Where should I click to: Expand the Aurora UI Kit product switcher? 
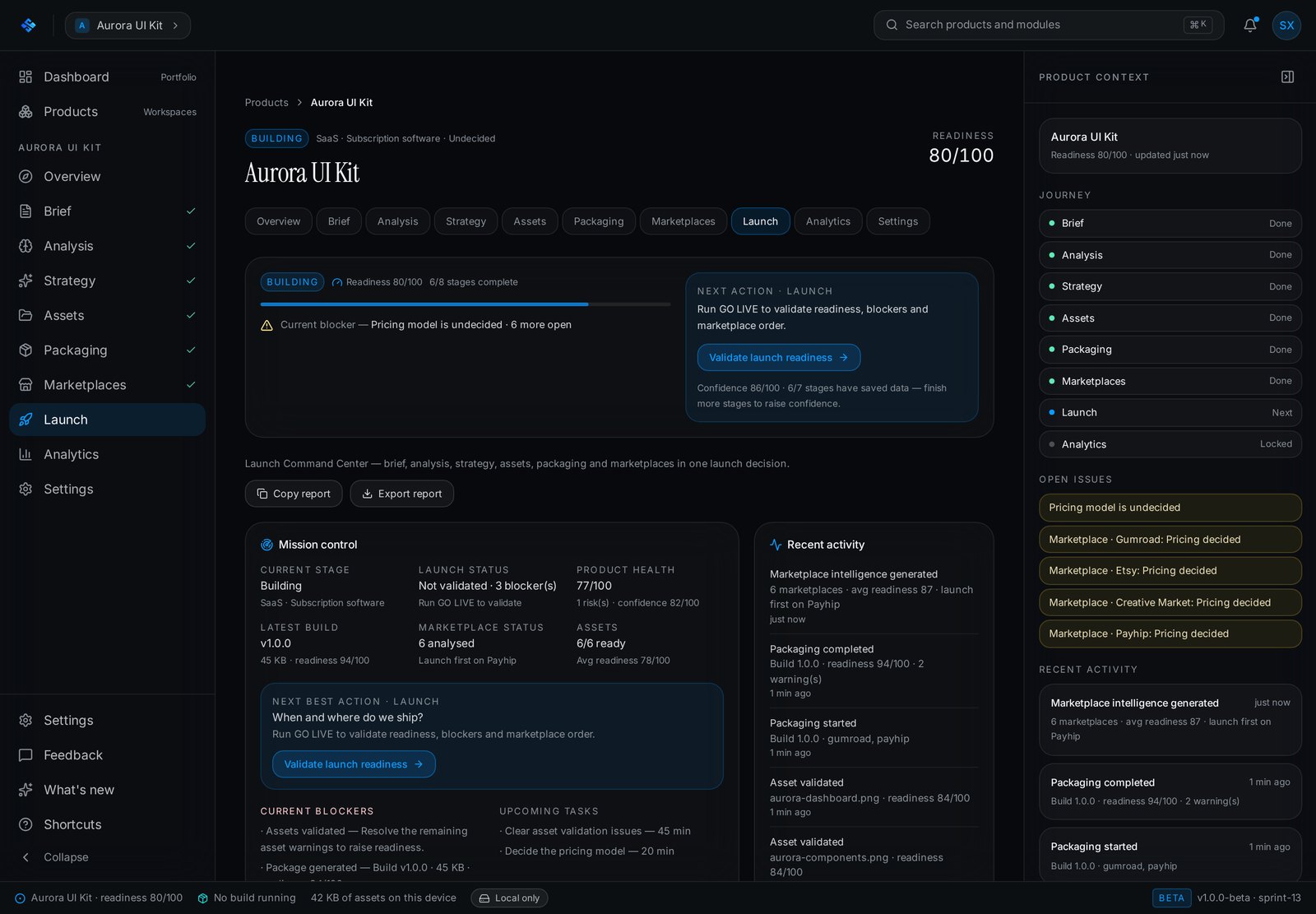127,26
